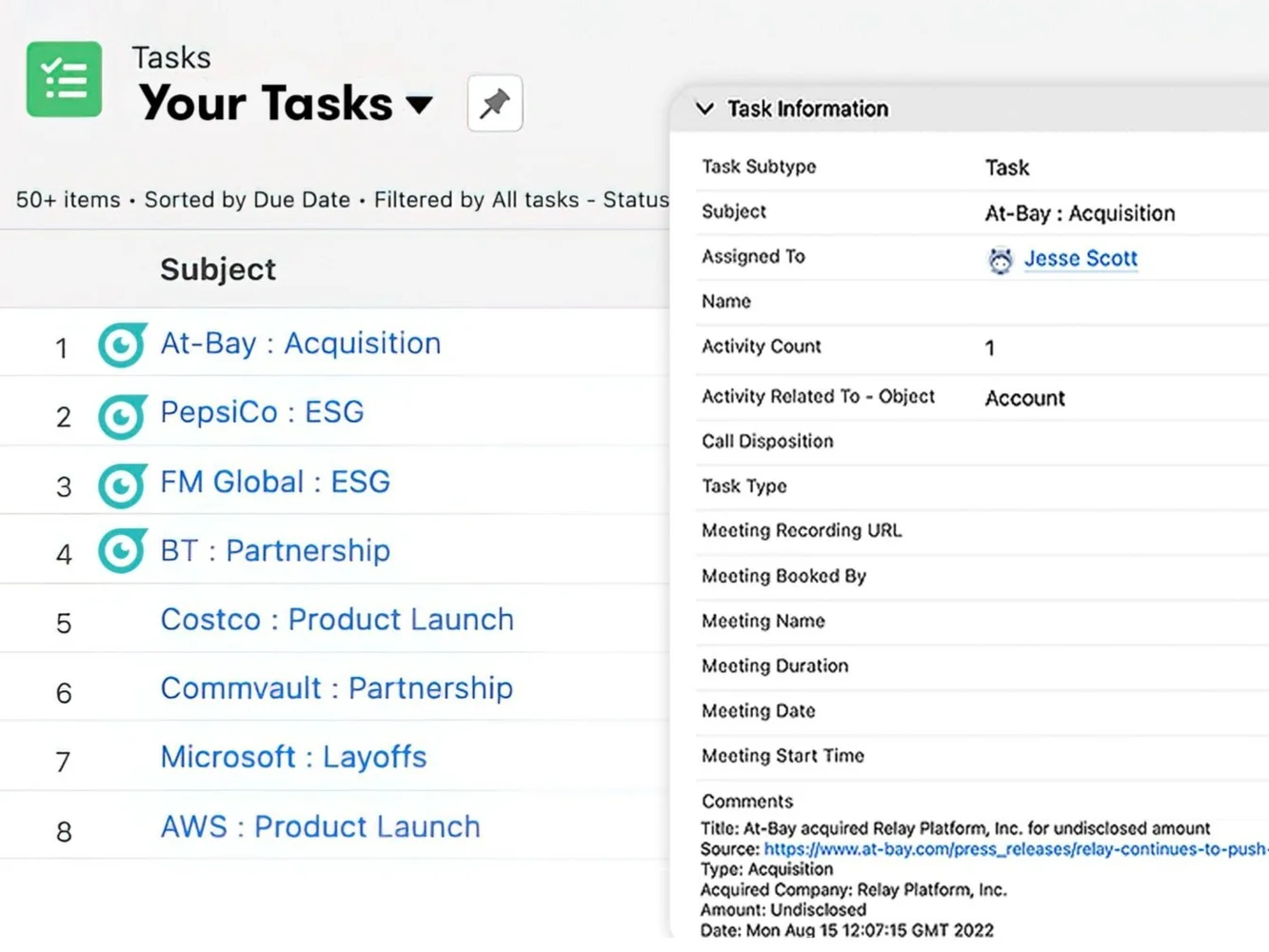The image size is (1269, 952).
Task: Open the Costco : Product Launch task
Action: coord(337,619)
